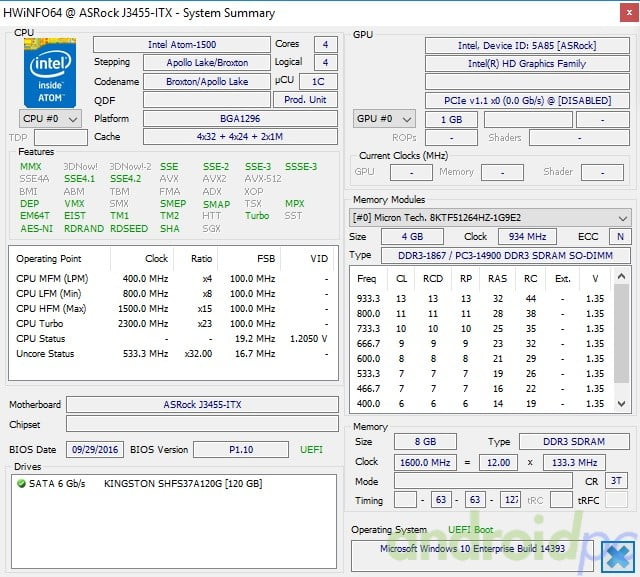Click the UEFI Boot label
Image resolution: width=640 pixels, height=577 pixels.
click(471, 530)
